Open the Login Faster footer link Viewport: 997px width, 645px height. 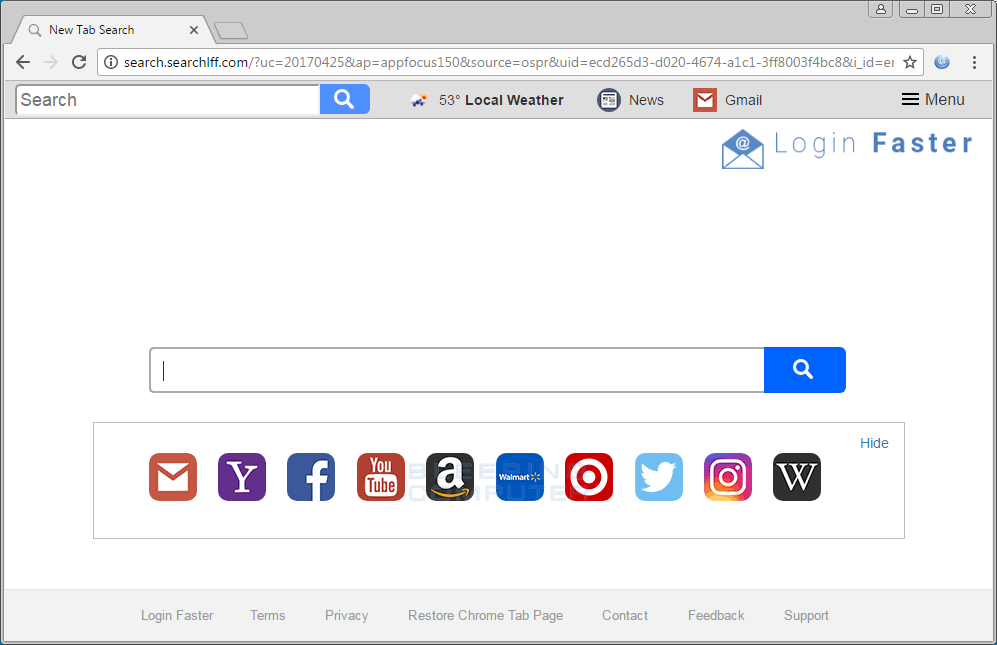[x=177, y=615]
